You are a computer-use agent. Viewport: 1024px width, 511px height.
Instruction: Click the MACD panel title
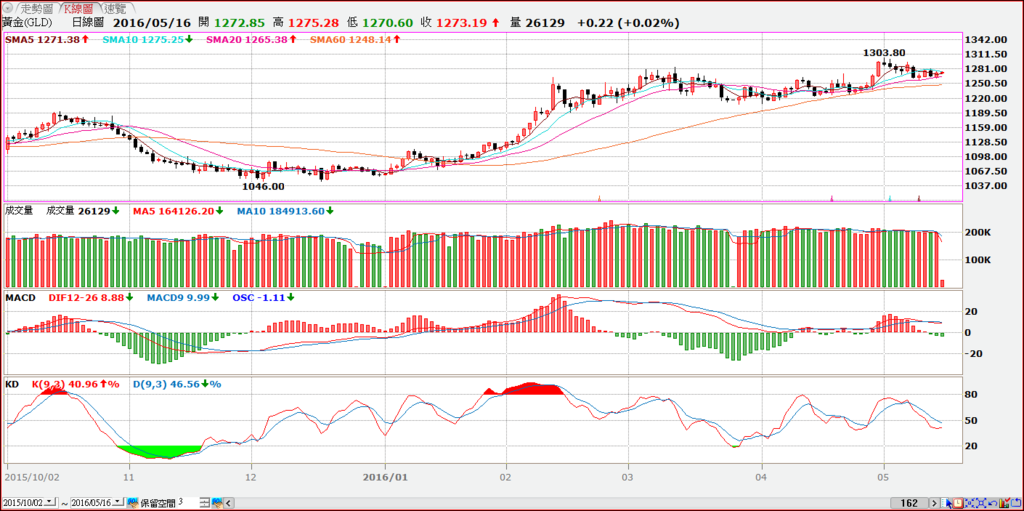point(20,297)
